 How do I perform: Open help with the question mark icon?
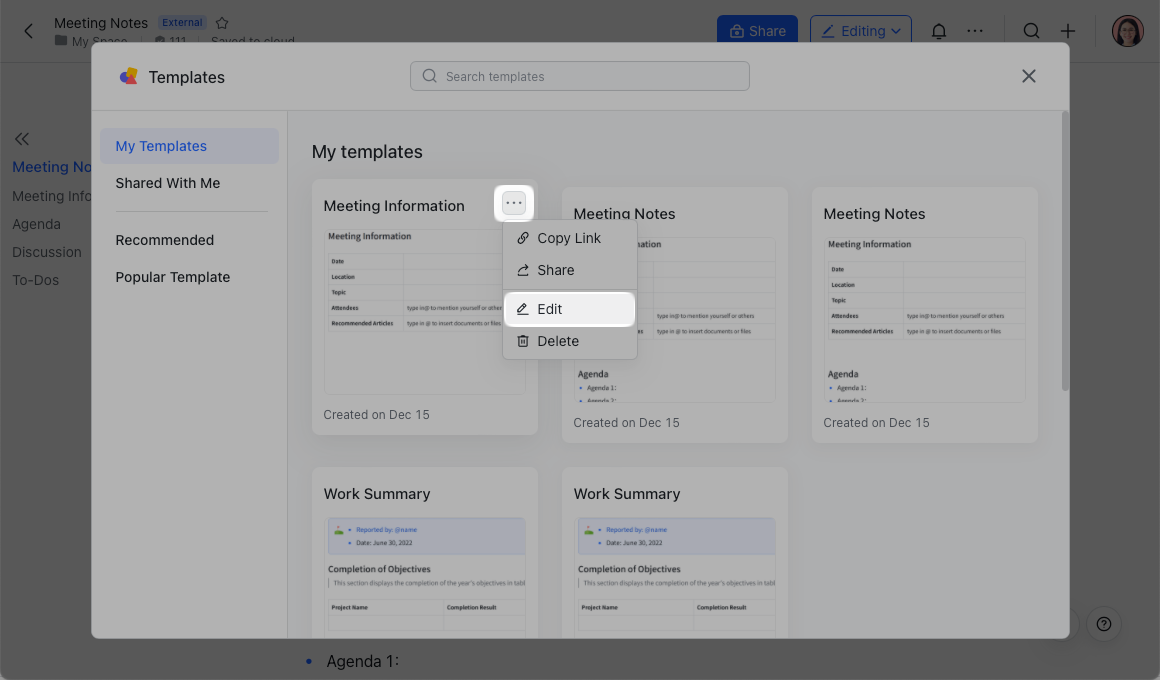1103,624
